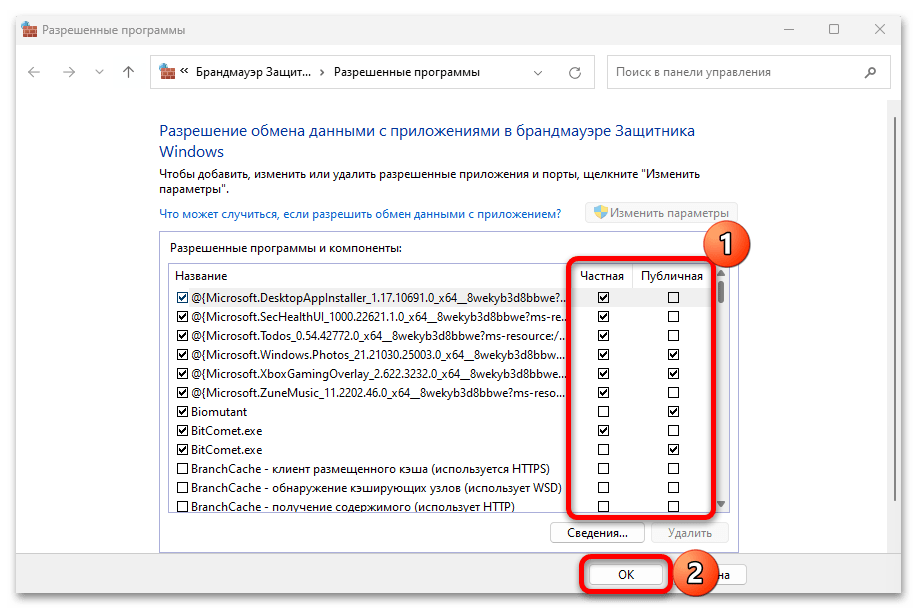The width and height of the screenshot is (917, 609).
Task: Click the 'Публичная' column header
Action: pyautogui.click(x=671, y=276)
